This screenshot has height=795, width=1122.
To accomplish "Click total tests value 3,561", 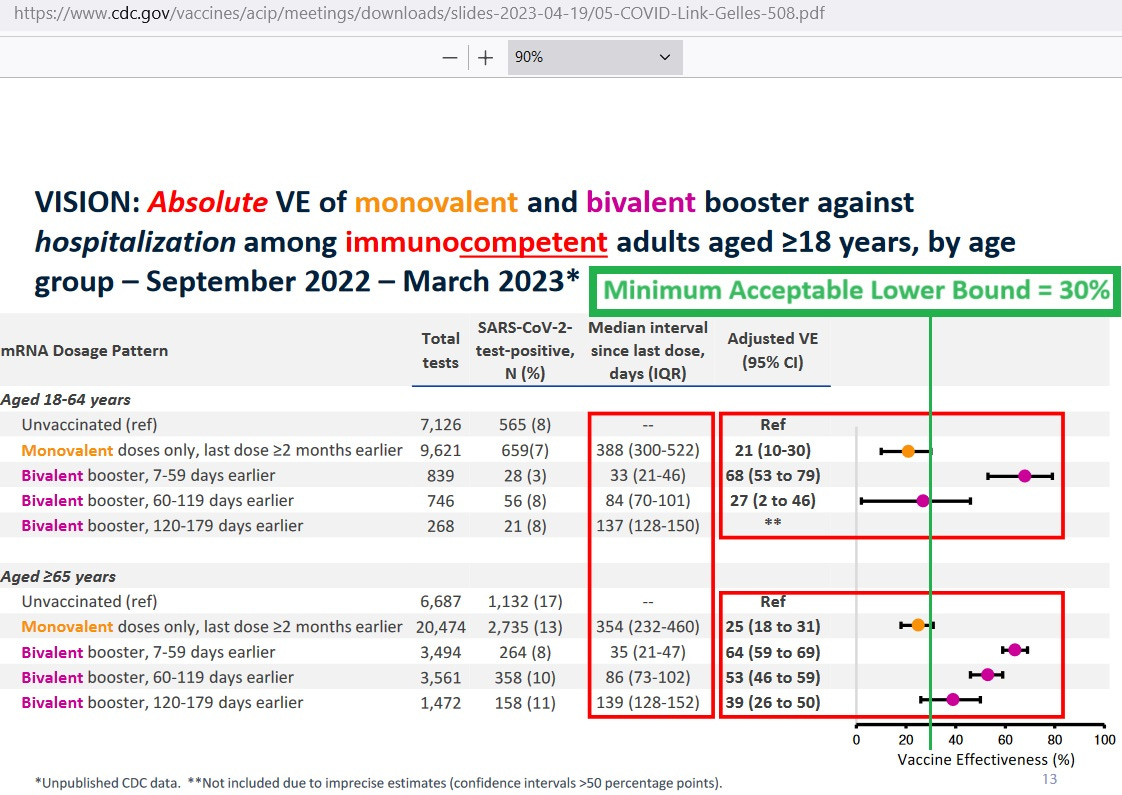I will (x=441, y=678).
